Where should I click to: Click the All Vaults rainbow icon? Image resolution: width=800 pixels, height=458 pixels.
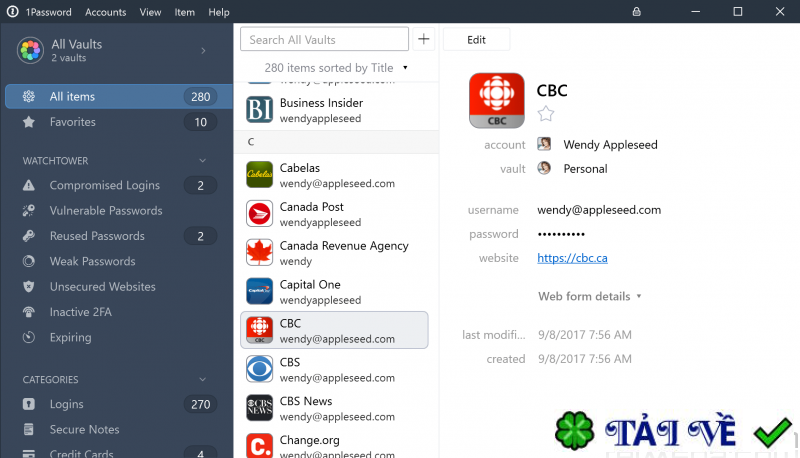coord(30,50)
